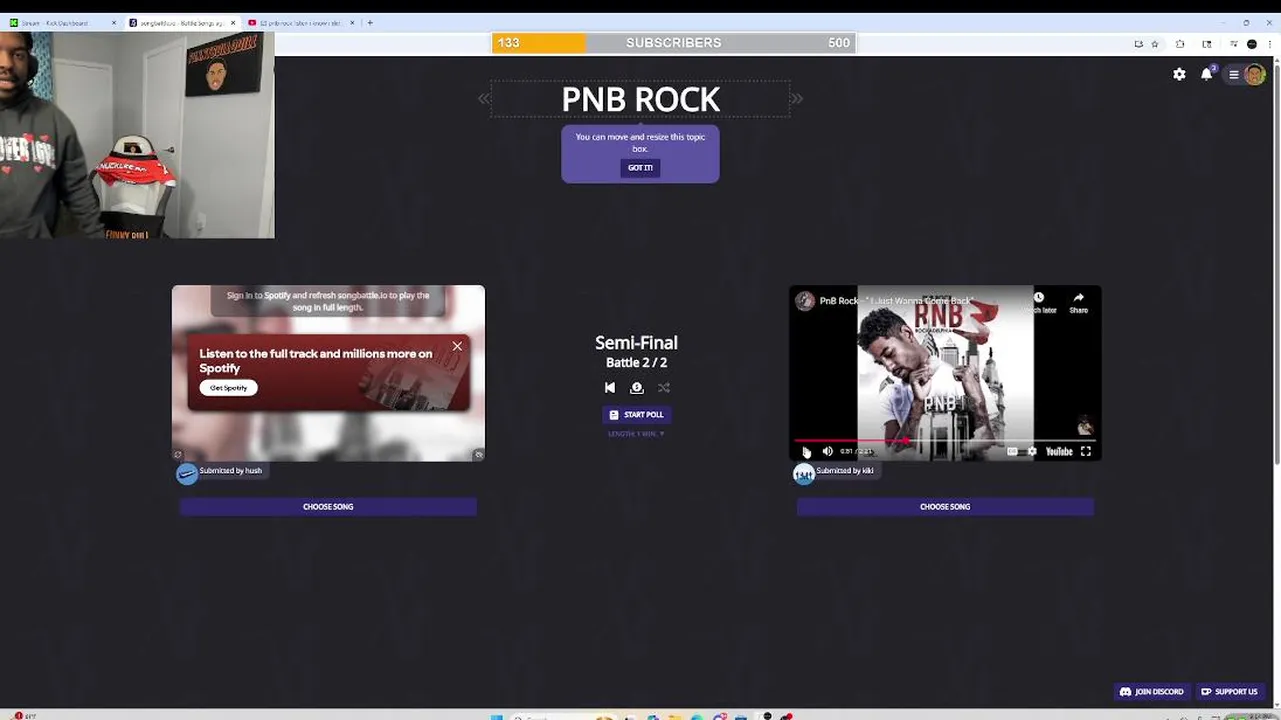Click the shuffle icon under Semi-Final
The width and height of the screenshot is (1281, 720).
click(x=664, y=388)
